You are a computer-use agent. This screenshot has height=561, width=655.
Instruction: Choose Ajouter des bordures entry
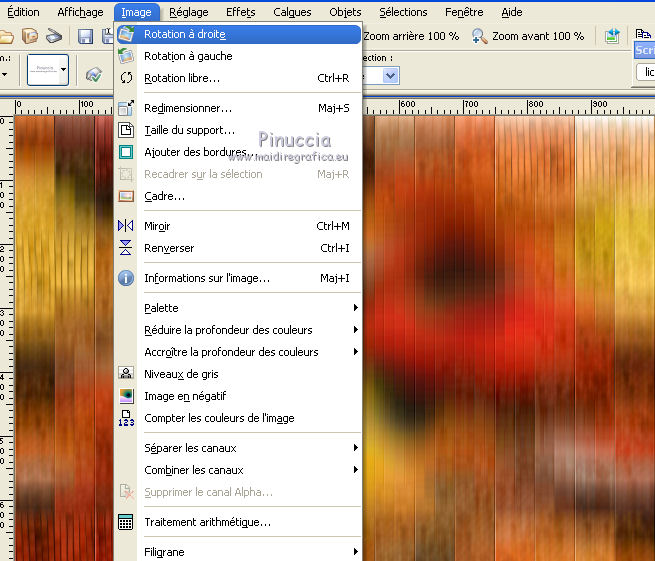[x=239, y=152]
